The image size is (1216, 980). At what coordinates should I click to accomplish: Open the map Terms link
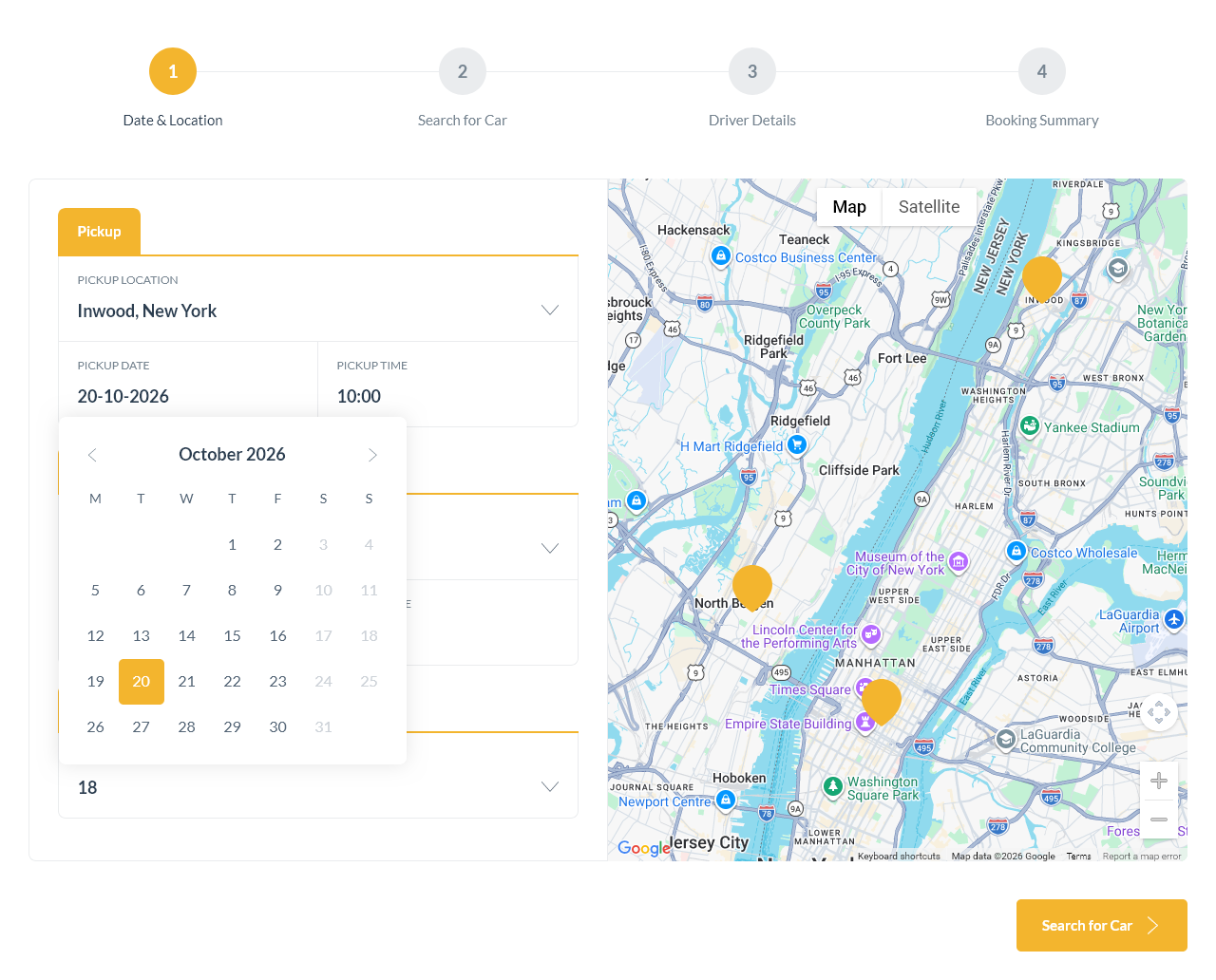(1078, 857)
